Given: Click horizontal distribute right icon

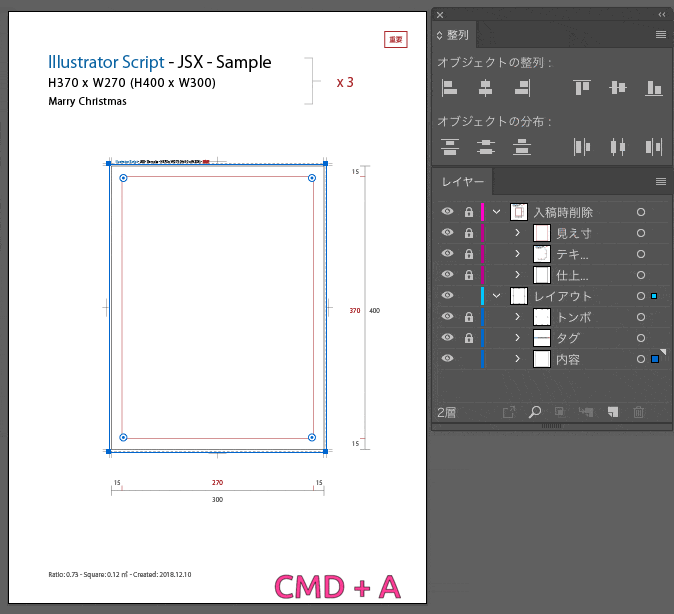Looking at the screenshot, I should tap(653, 147).
